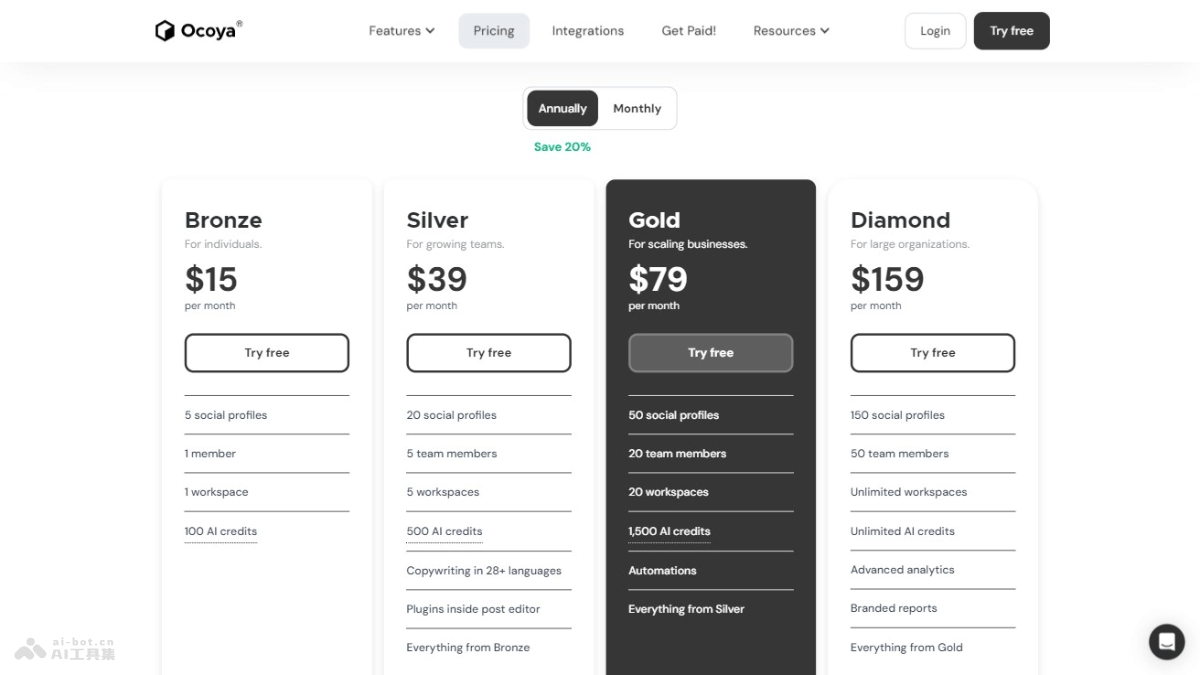Click the Gold 1,500 AI credits tooltip text
The width and height of the screenshot is (1200, 675).
tap(669, 531)
